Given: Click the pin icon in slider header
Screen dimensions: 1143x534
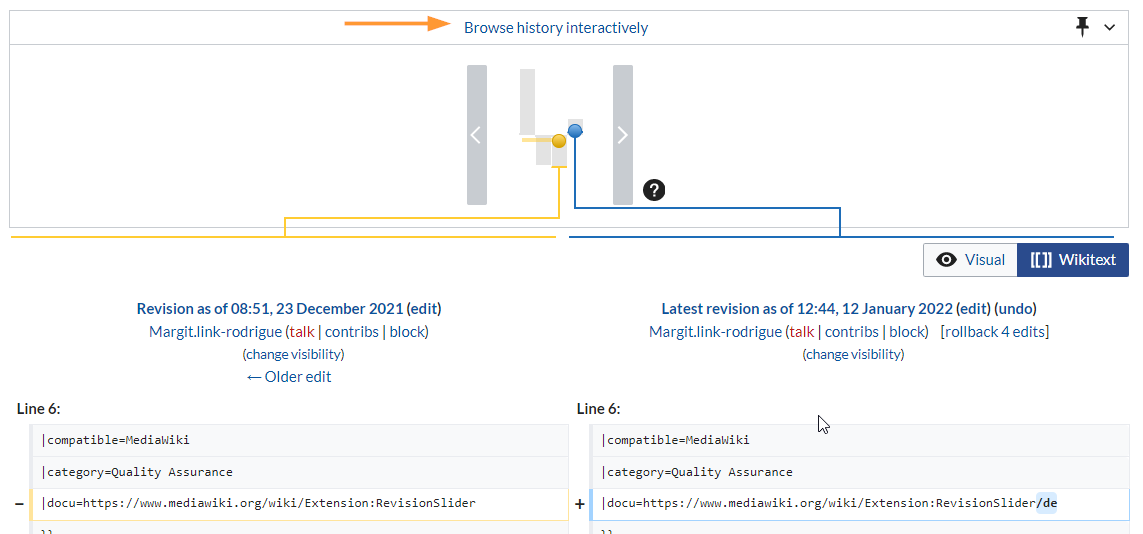Looking at the screenshot, I should point(1082,27).
